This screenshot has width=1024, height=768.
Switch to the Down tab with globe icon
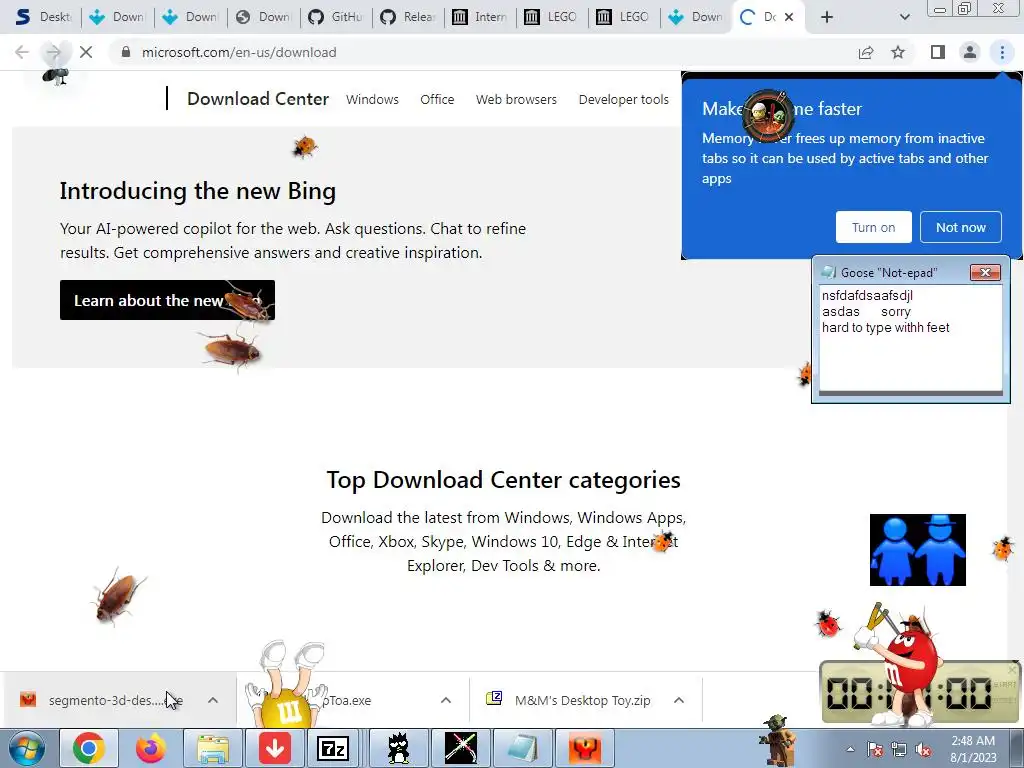click(x=263, y=17)
